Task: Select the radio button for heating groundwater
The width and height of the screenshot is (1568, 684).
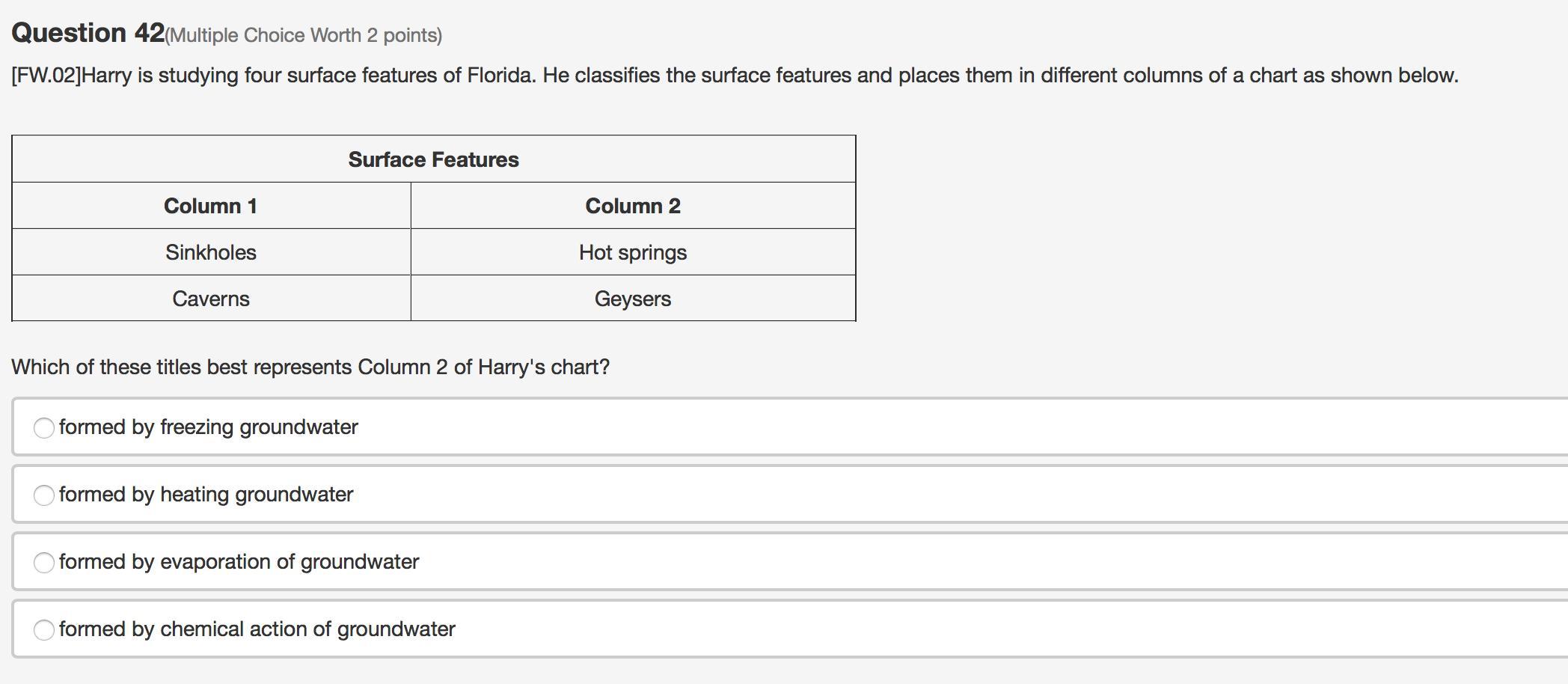Action: click(x=44, y=495)
